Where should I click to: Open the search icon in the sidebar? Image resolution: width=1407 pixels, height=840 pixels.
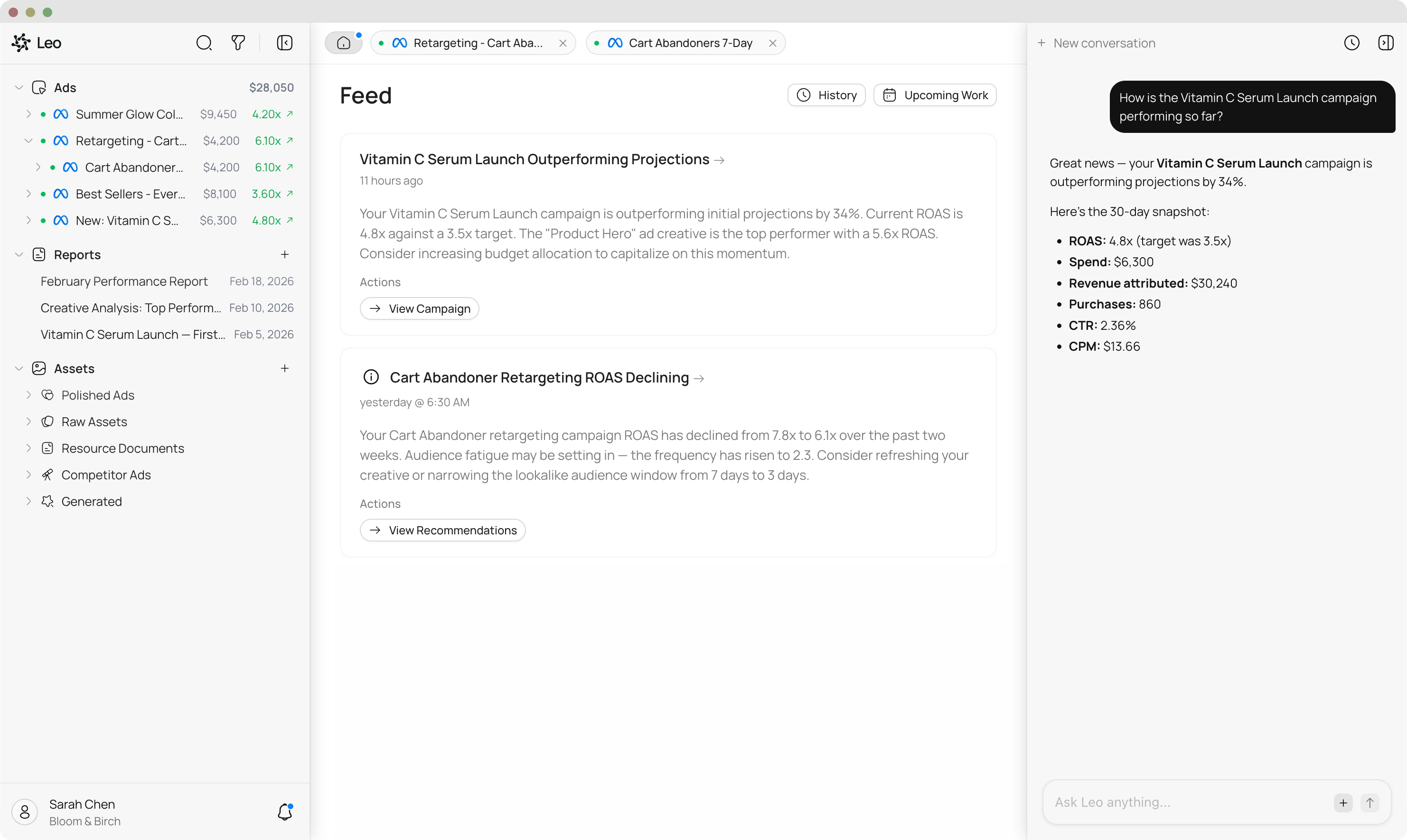tap(205, 42)
